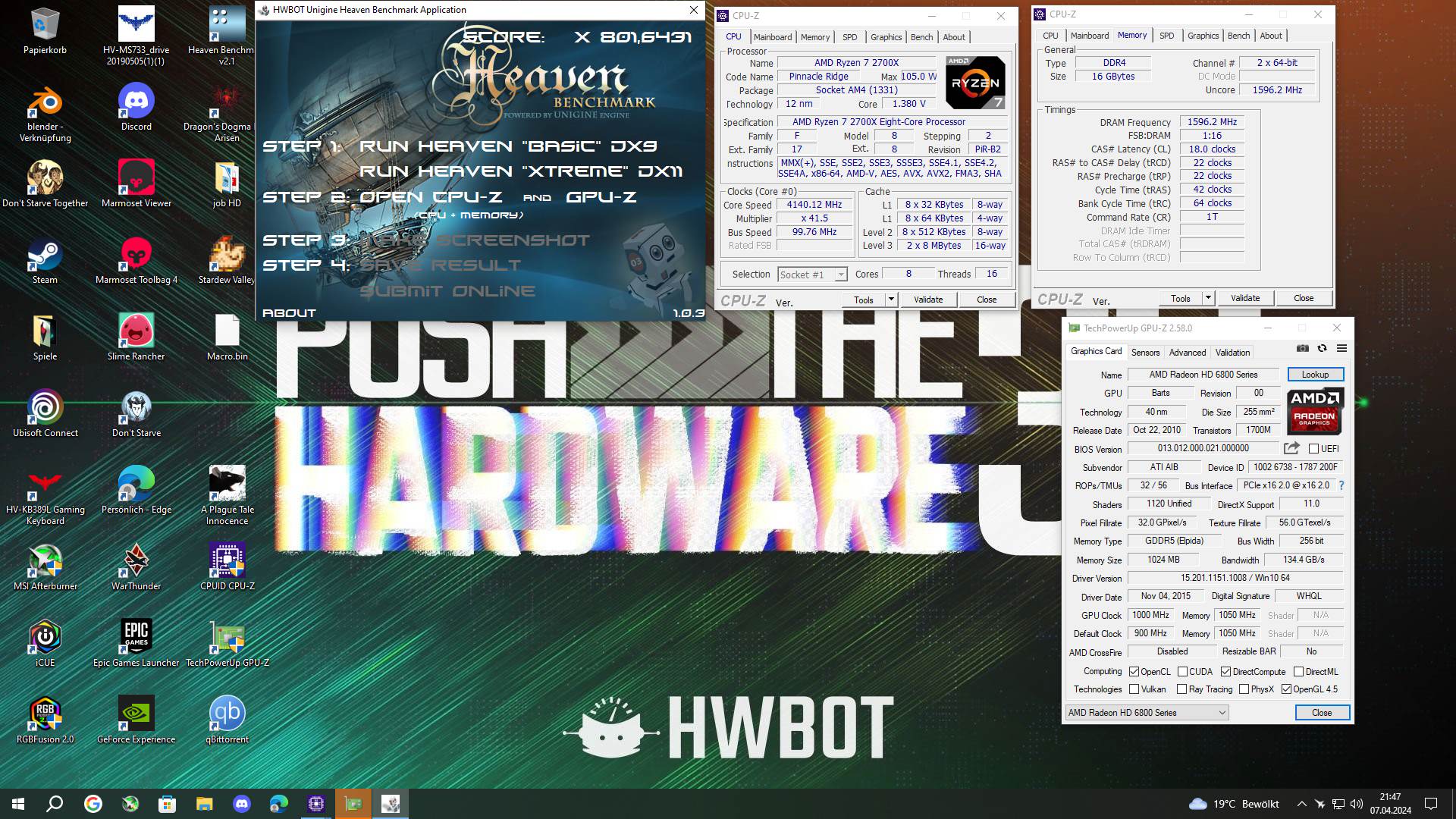Image resolution: width=1456 pixels, height=819 pixels.
Task: Take GPU-Z screenshot with camera icon
Action: (x=1302, y=348)
